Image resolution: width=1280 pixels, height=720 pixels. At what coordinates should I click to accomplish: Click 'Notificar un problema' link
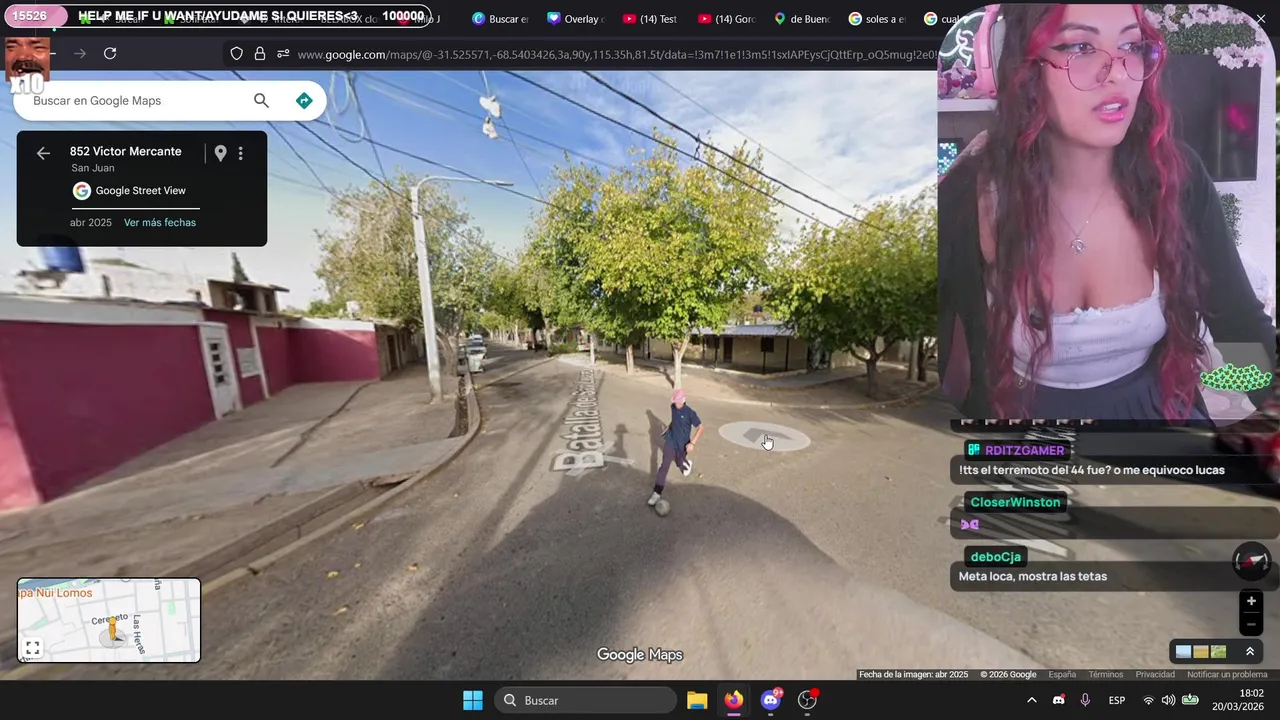[1227, 674]
